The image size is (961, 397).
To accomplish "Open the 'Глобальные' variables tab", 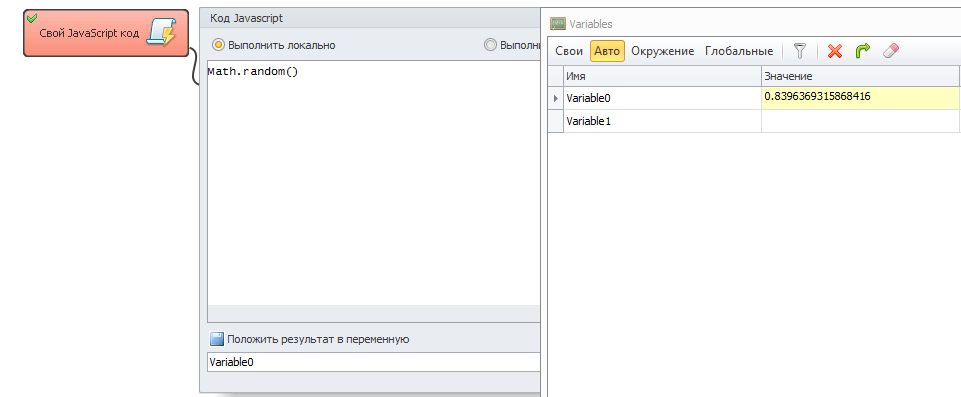I will coord(739,51).
